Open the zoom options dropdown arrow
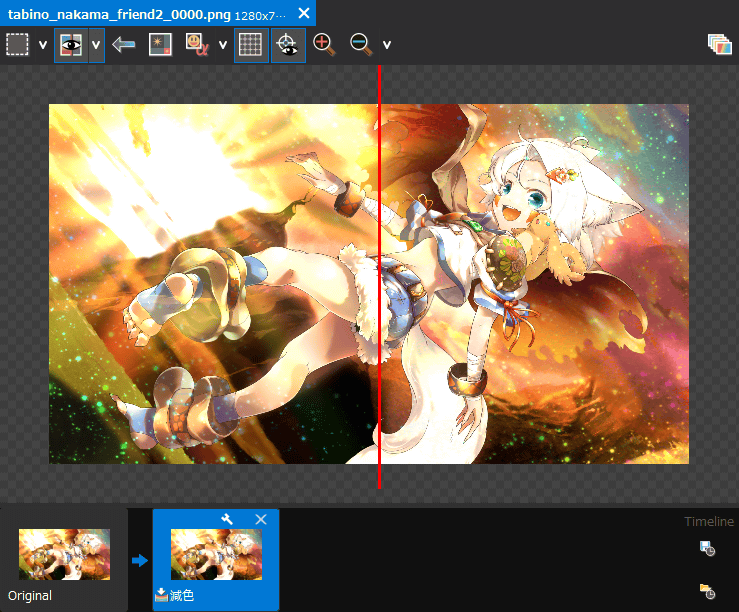The image size is (739, 612). [387, 45]
